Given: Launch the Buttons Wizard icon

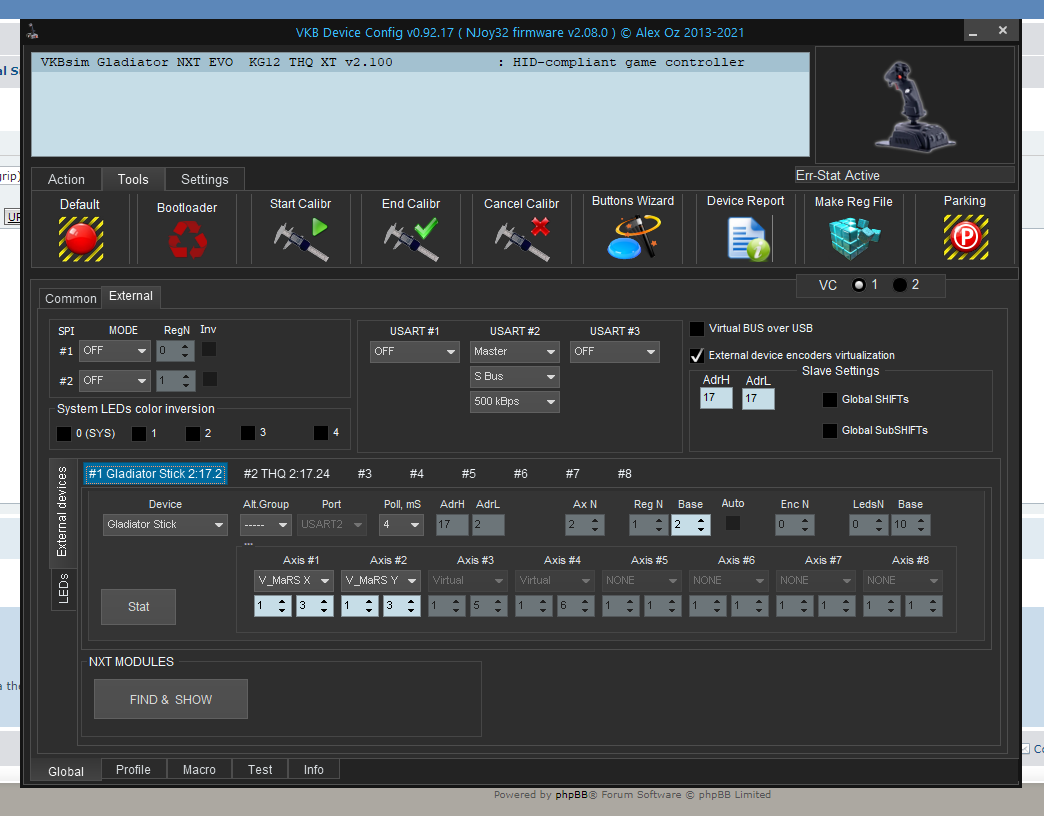Looking at the screenshot, I should (x=633, y=238).
